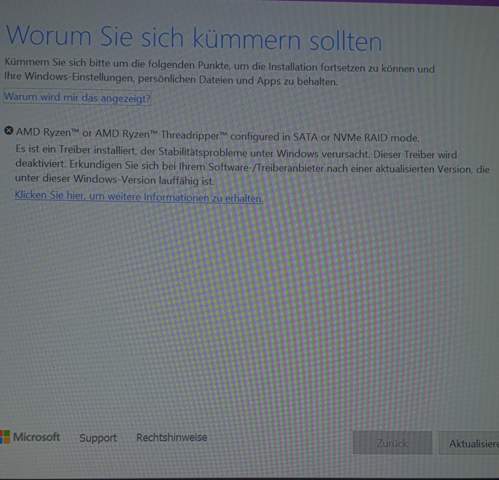Open the Support link
The image size is (499, 480).
click(98, 438)
